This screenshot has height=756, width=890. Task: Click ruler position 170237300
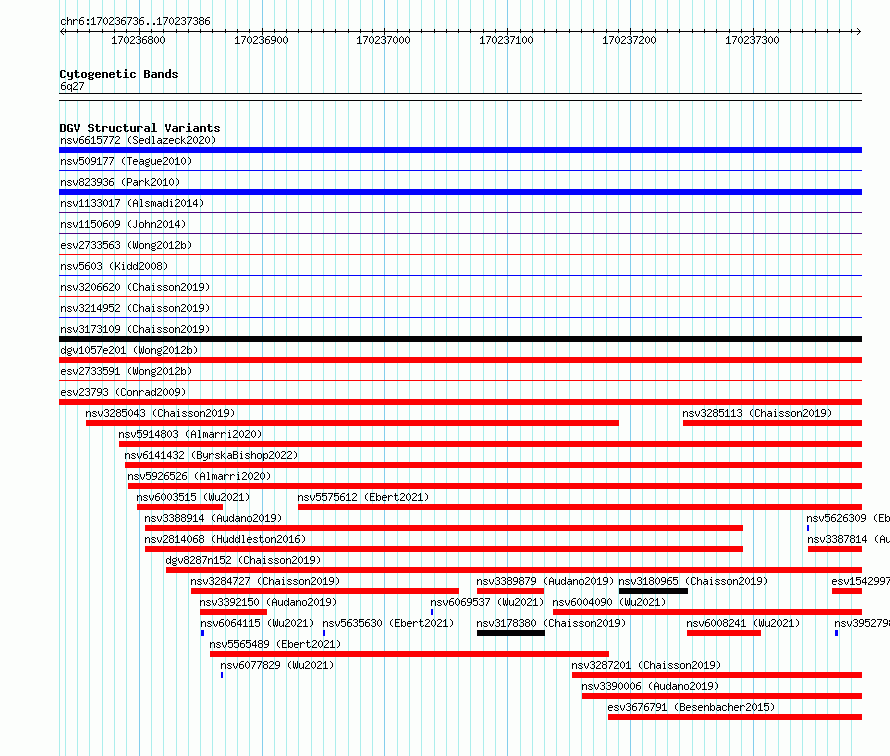[752, 40]
